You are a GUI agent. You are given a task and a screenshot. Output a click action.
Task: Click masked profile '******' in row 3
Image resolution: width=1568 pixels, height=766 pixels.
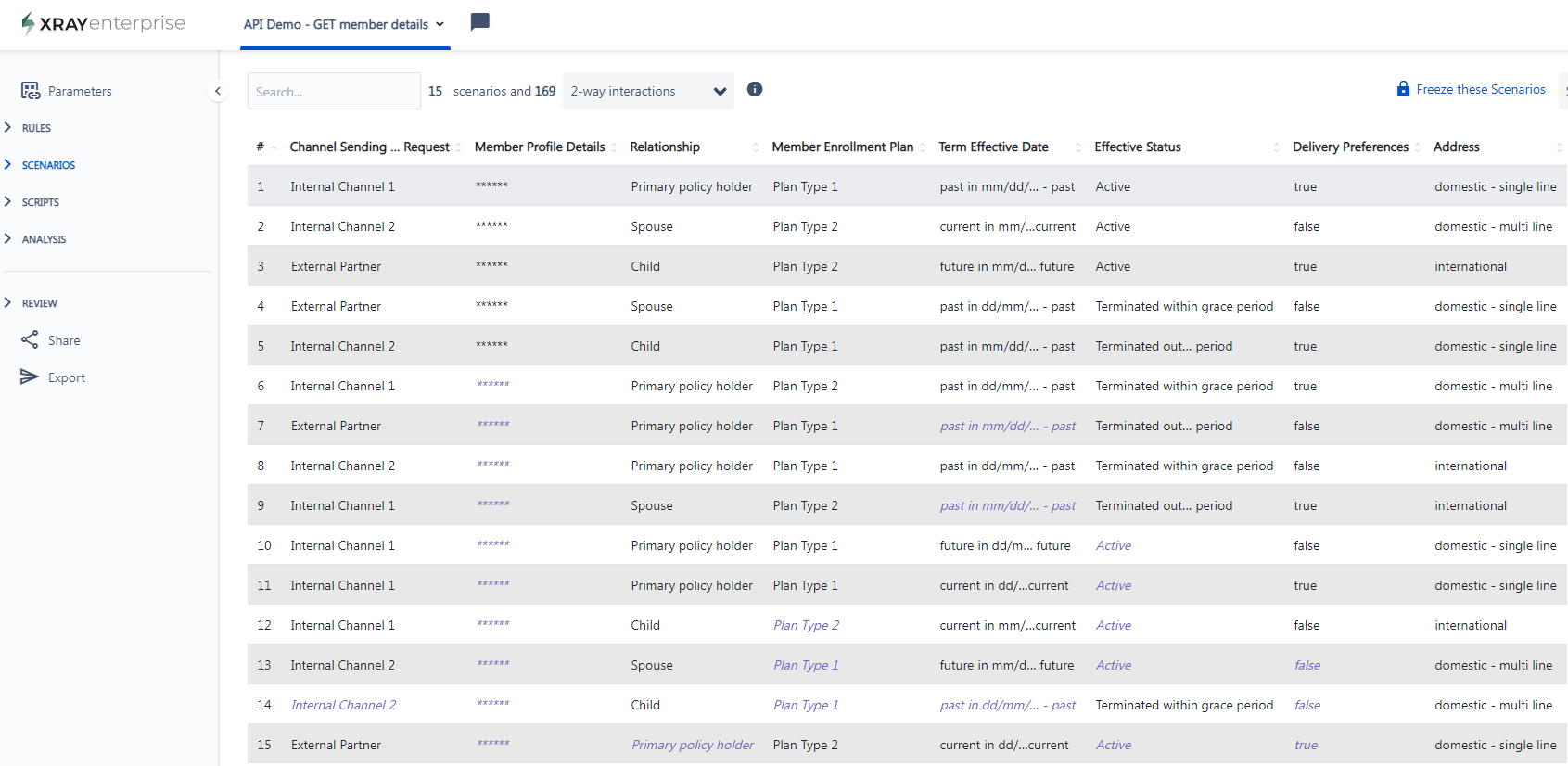(491, 266)
